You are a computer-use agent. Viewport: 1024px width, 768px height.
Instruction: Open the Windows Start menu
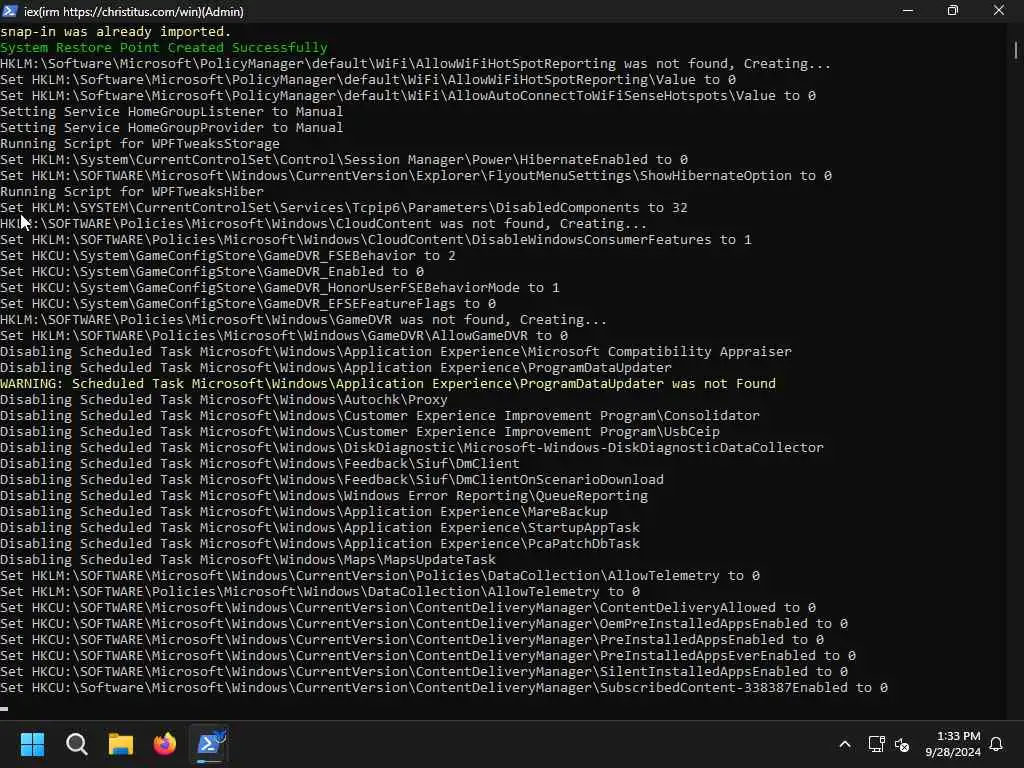(32, 744)
